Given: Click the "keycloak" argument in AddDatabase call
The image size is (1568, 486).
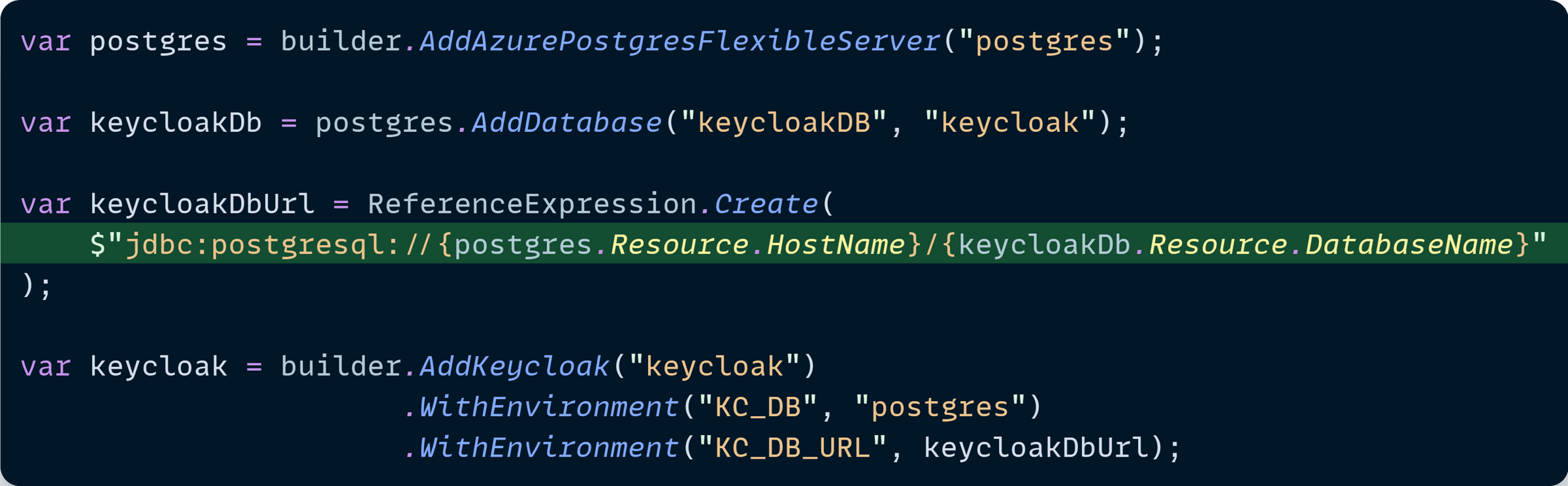Looking at the screenshot, I should 1009,123.
